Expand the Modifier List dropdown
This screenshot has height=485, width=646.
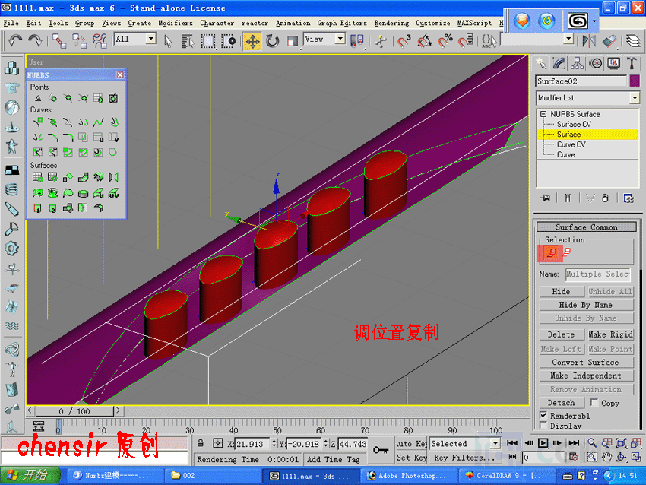pos(634,98)
